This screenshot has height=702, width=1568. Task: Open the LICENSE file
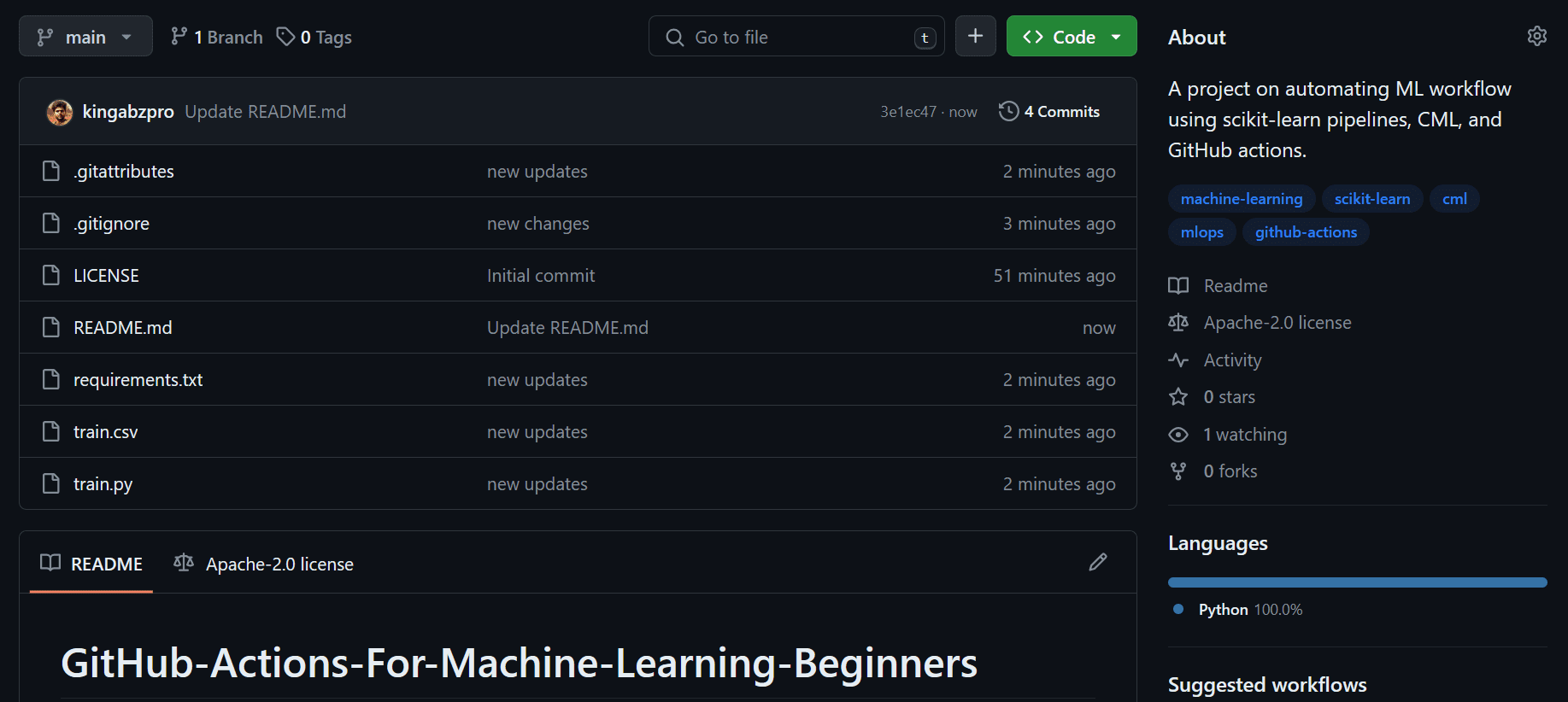pyautogui.click(x=106, y=276)
